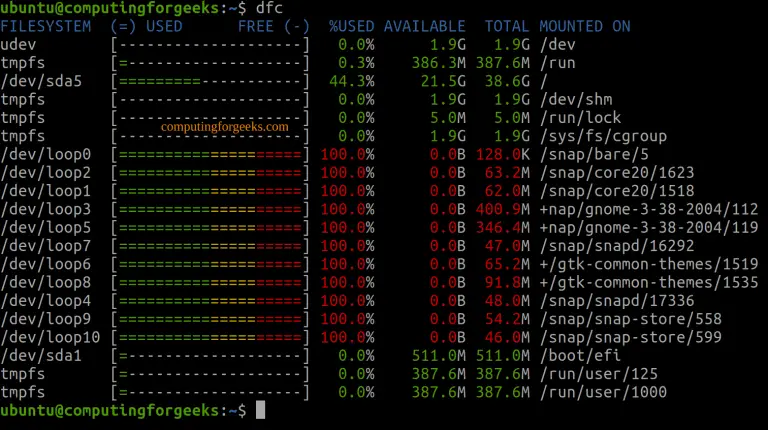The image size is (768, 430).
Task: Click the udev filesystem name
Action: pyautogui.click(x=18, y=45)
